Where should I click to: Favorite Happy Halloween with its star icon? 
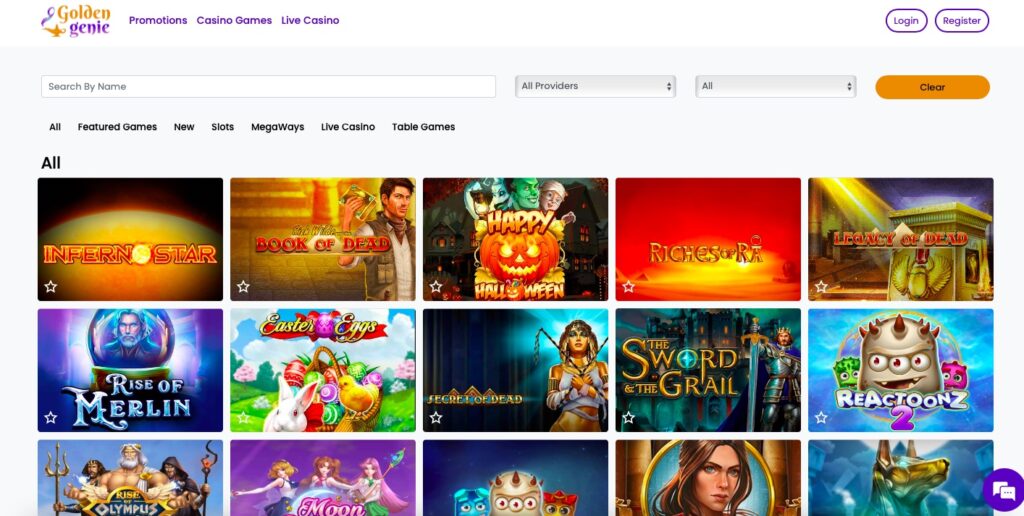coord(436,286)
